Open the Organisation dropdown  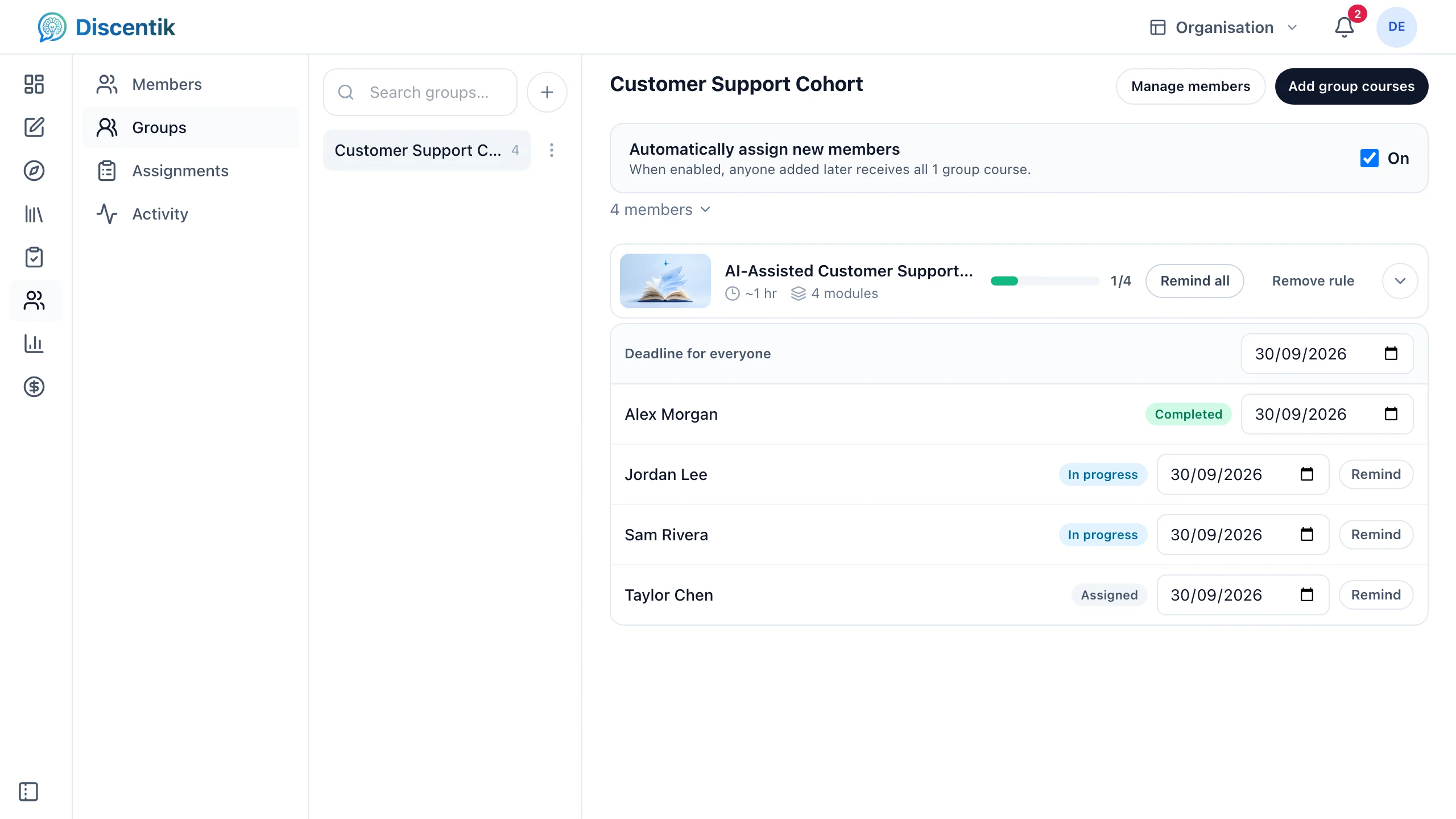click(x=1224, y=27)
